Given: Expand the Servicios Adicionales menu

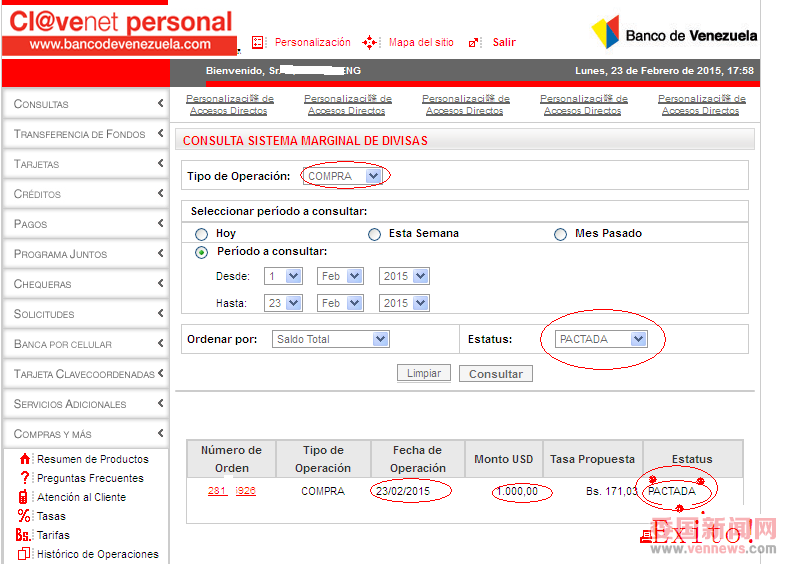Looking at the screenshot, I should click(x=86, y=404).
